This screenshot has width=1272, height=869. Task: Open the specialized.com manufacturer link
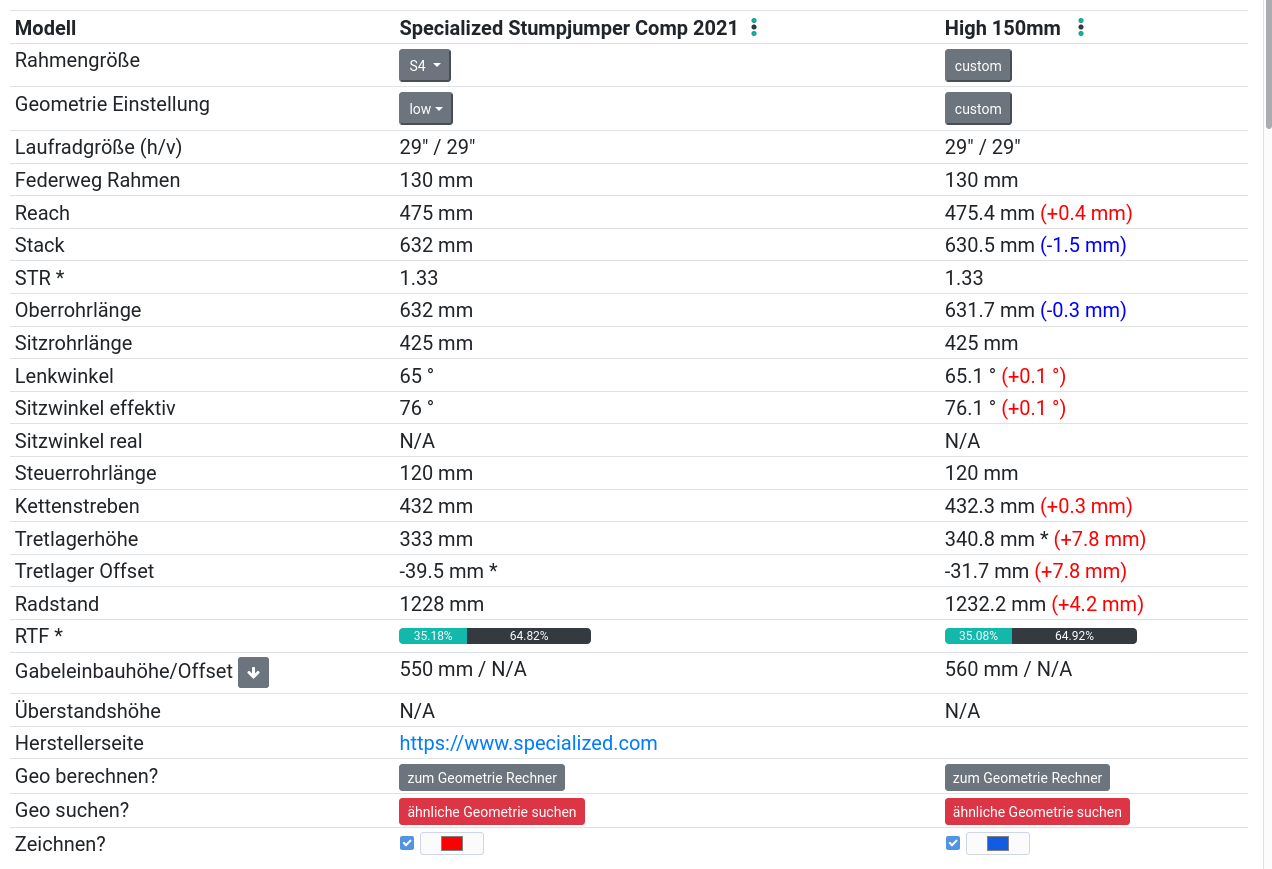pyautogui.click(x=528, y=743)
